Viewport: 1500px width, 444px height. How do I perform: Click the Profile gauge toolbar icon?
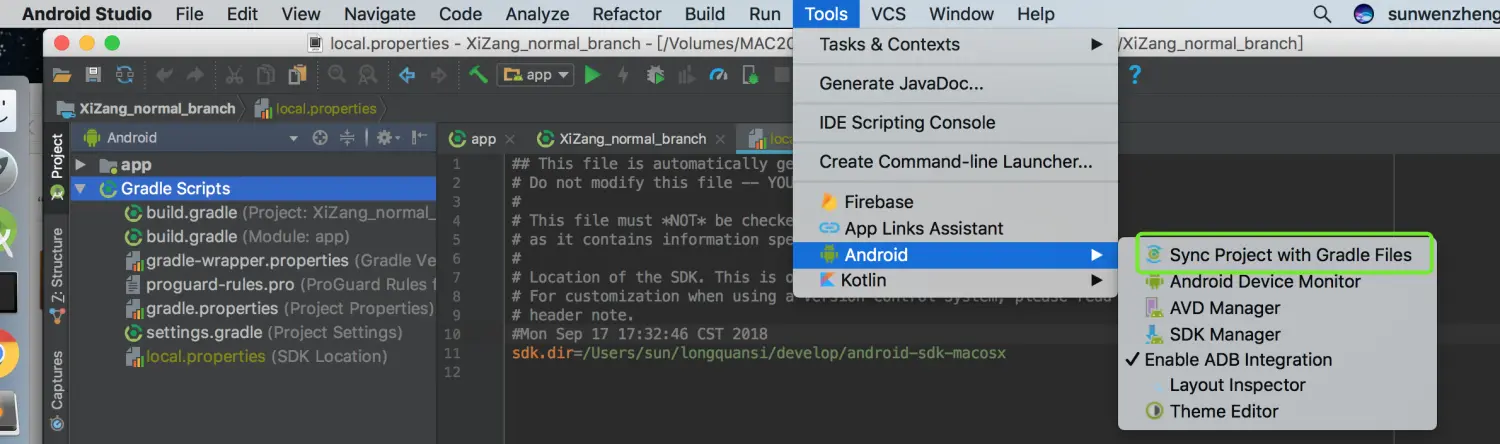pos(718,75)
